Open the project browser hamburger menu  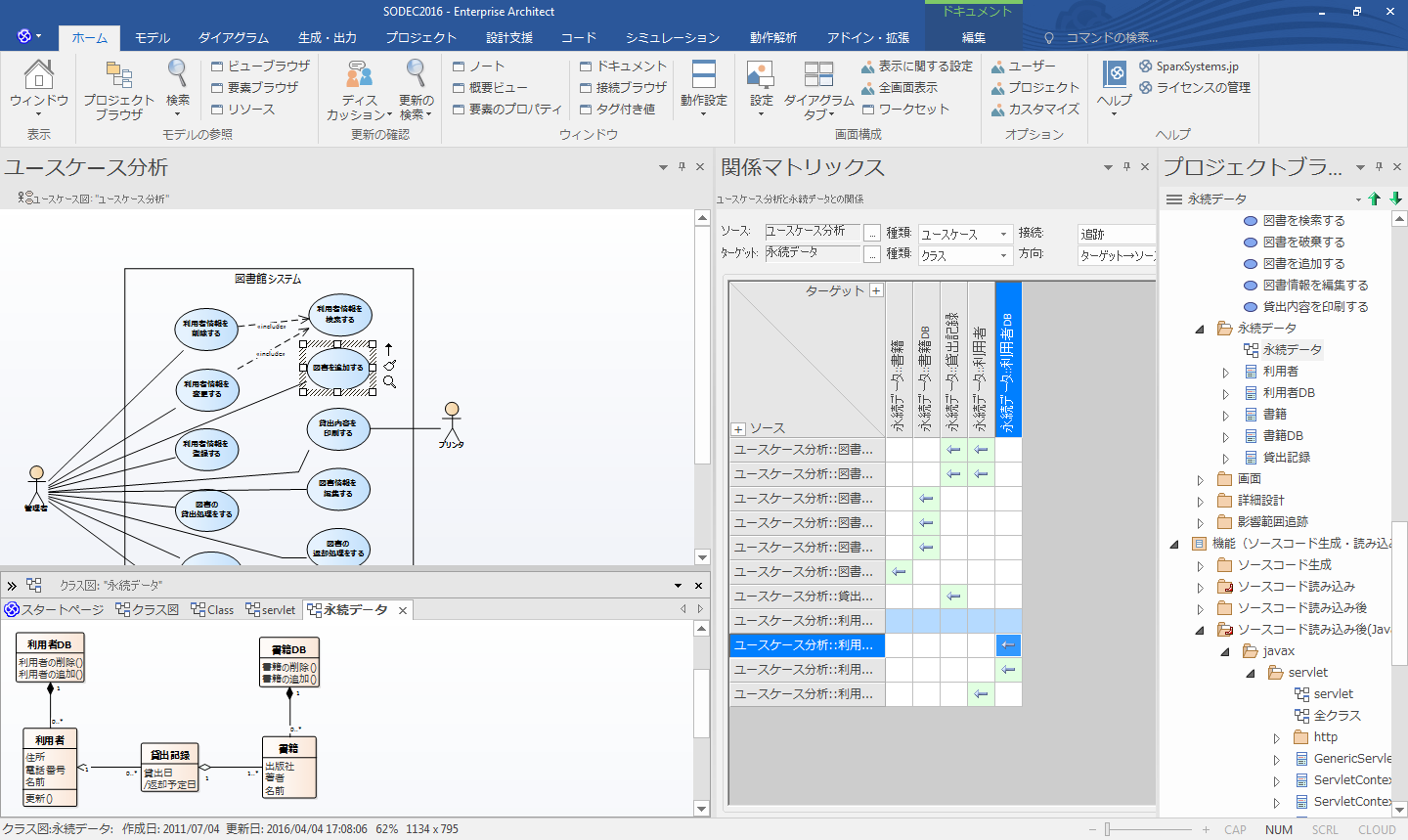1174,199
